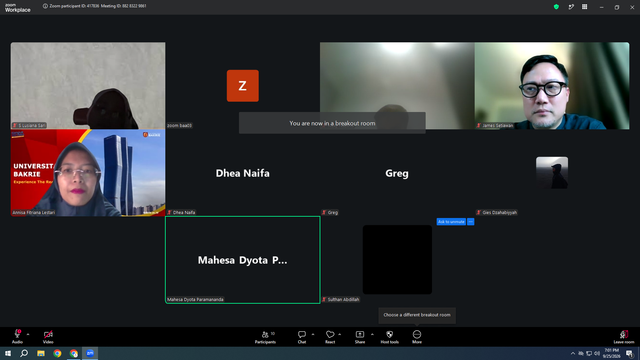This screenshot has height=360, width=640.
Task: Open the Windows notification center
Action: tap(629, 353)
